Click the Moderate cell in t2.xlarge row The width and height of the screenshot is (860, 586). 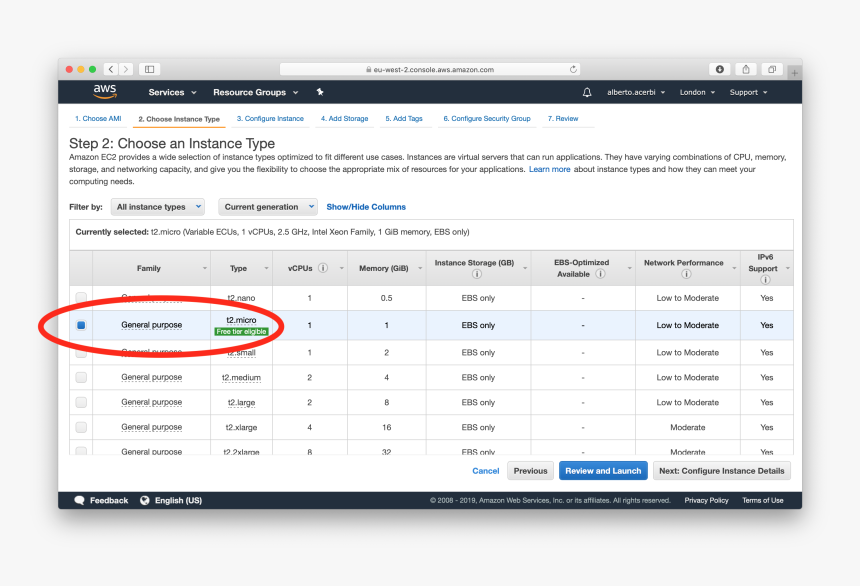pyautogui.click(x=687, y=427)
